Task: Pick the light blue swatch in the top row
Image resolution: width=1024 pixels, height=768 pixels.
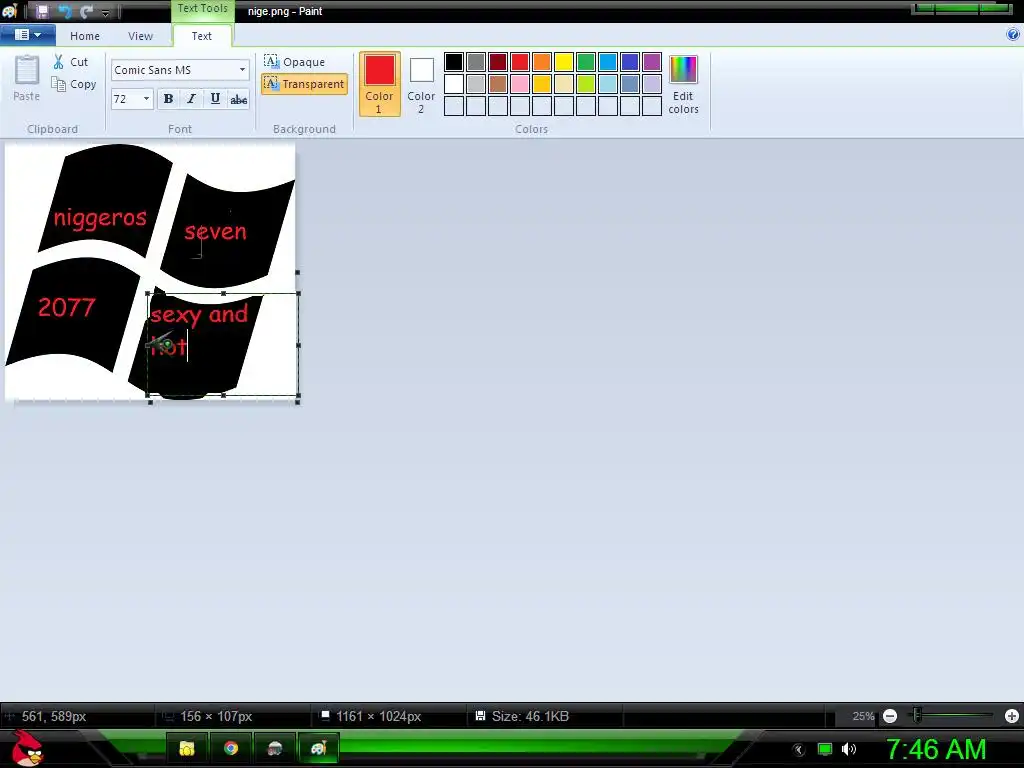Action: [607, 62]
